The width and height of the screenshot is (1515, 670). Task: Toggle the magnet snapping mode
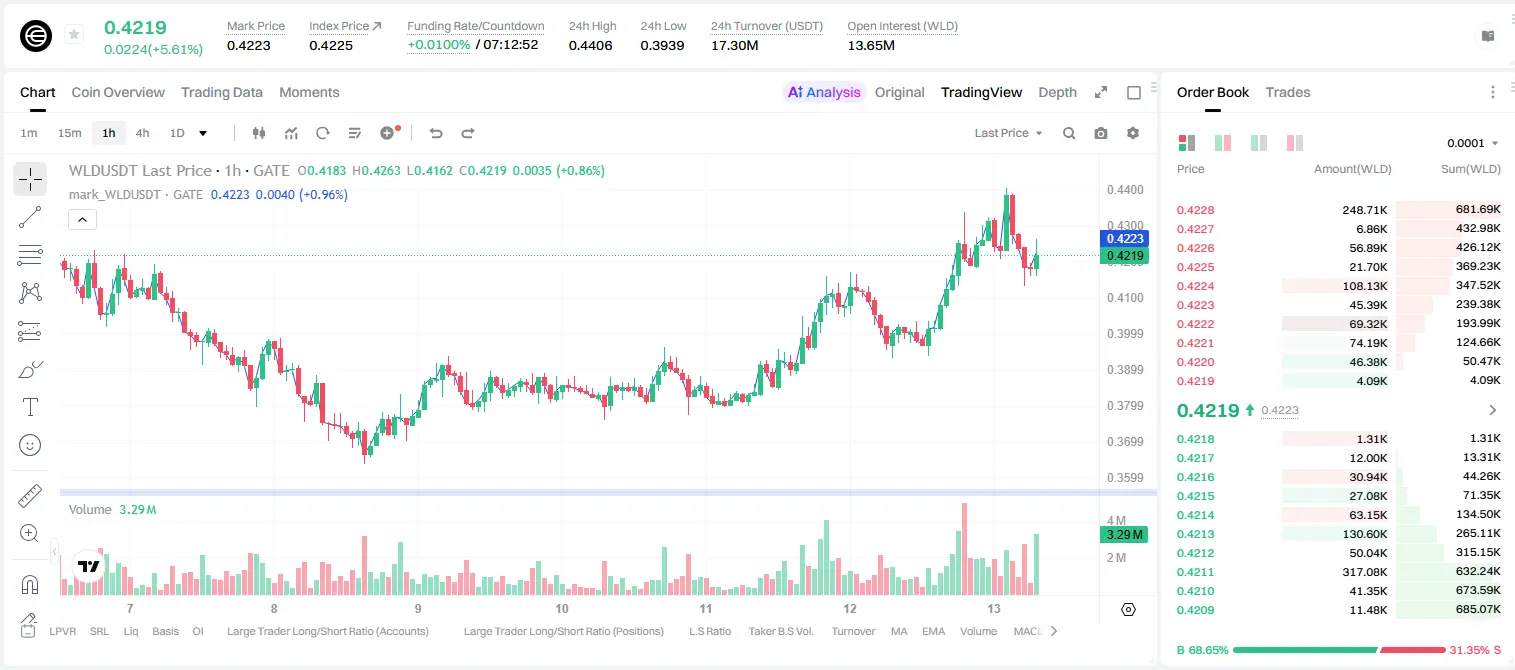pyautogui.click(x=30, y=585)
